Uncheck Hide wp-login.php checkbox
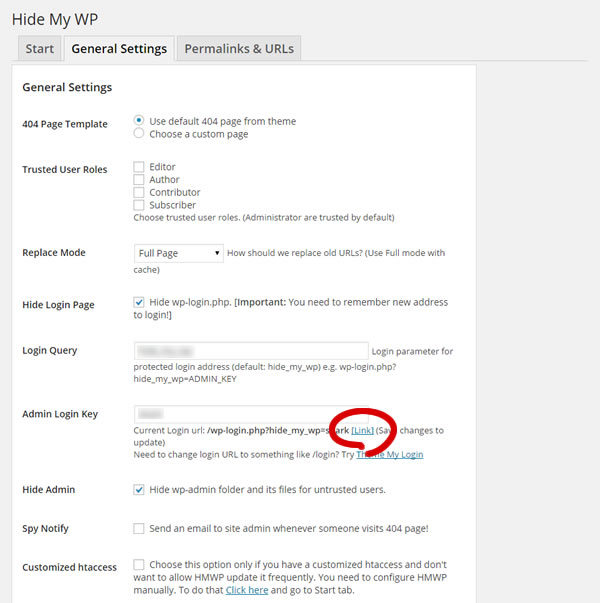 tap(139, 302)
